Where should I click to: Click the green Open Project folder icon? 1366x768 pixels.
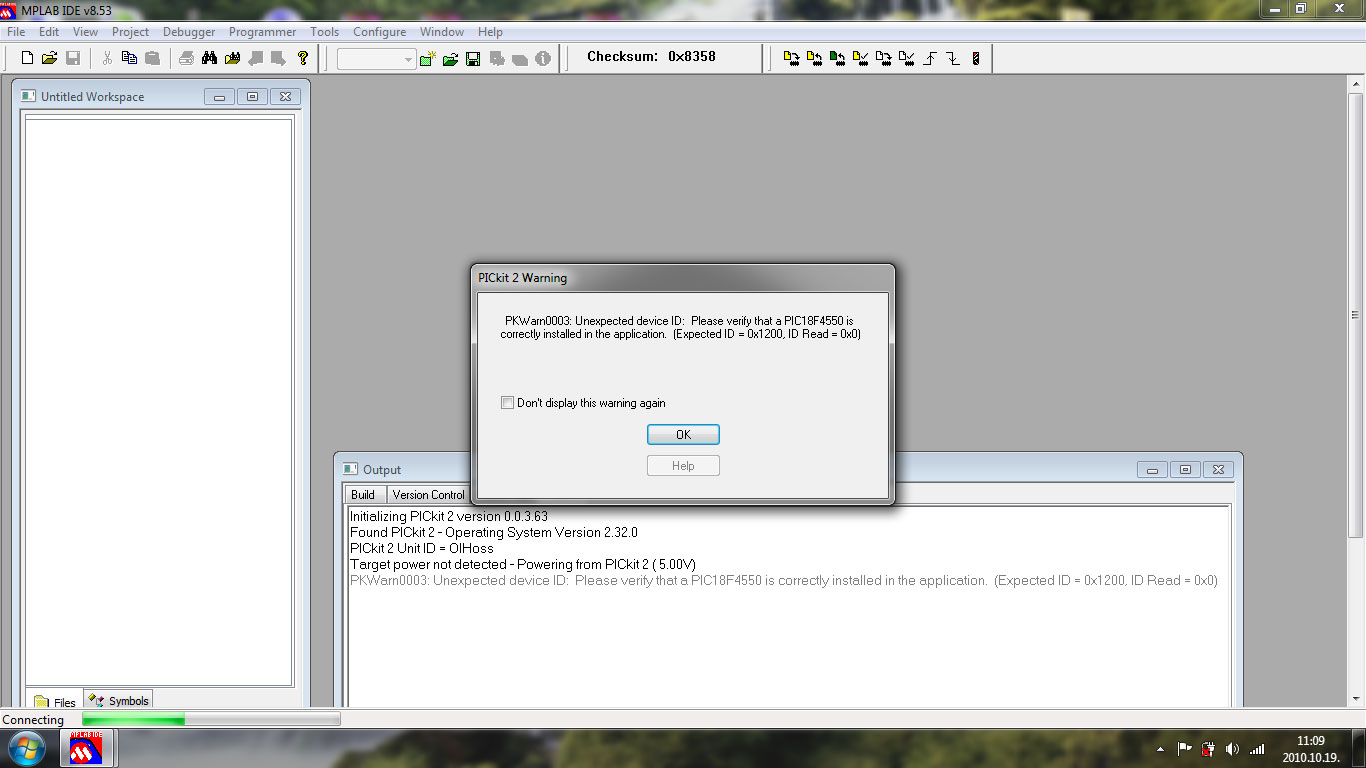tap(450, 59)
